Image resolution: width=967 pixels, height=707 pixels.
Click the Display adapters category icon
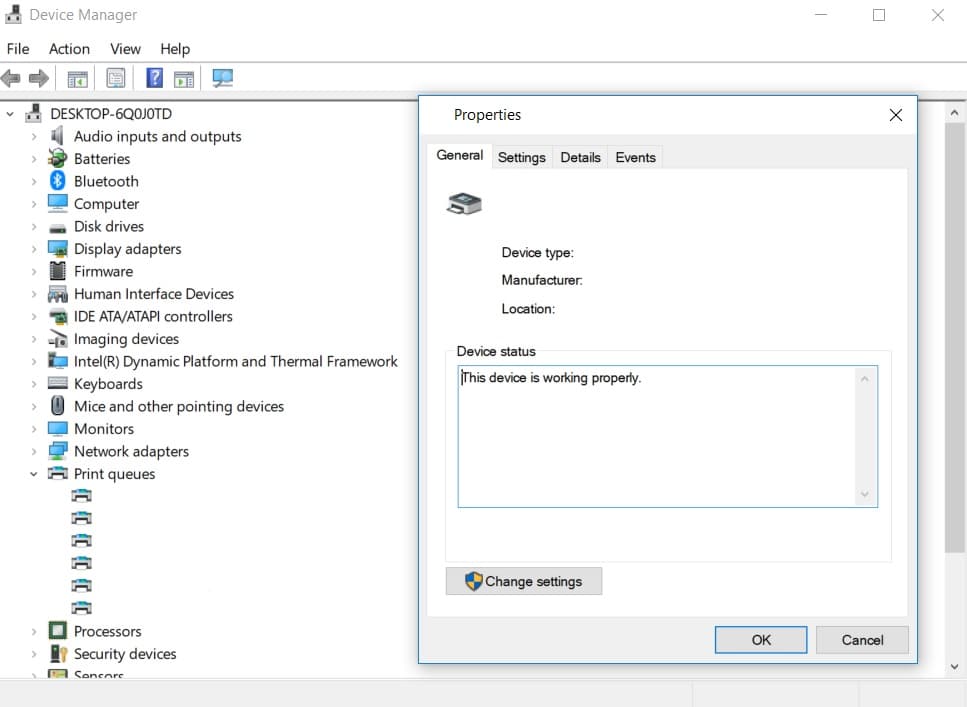[x=58, y=249]
